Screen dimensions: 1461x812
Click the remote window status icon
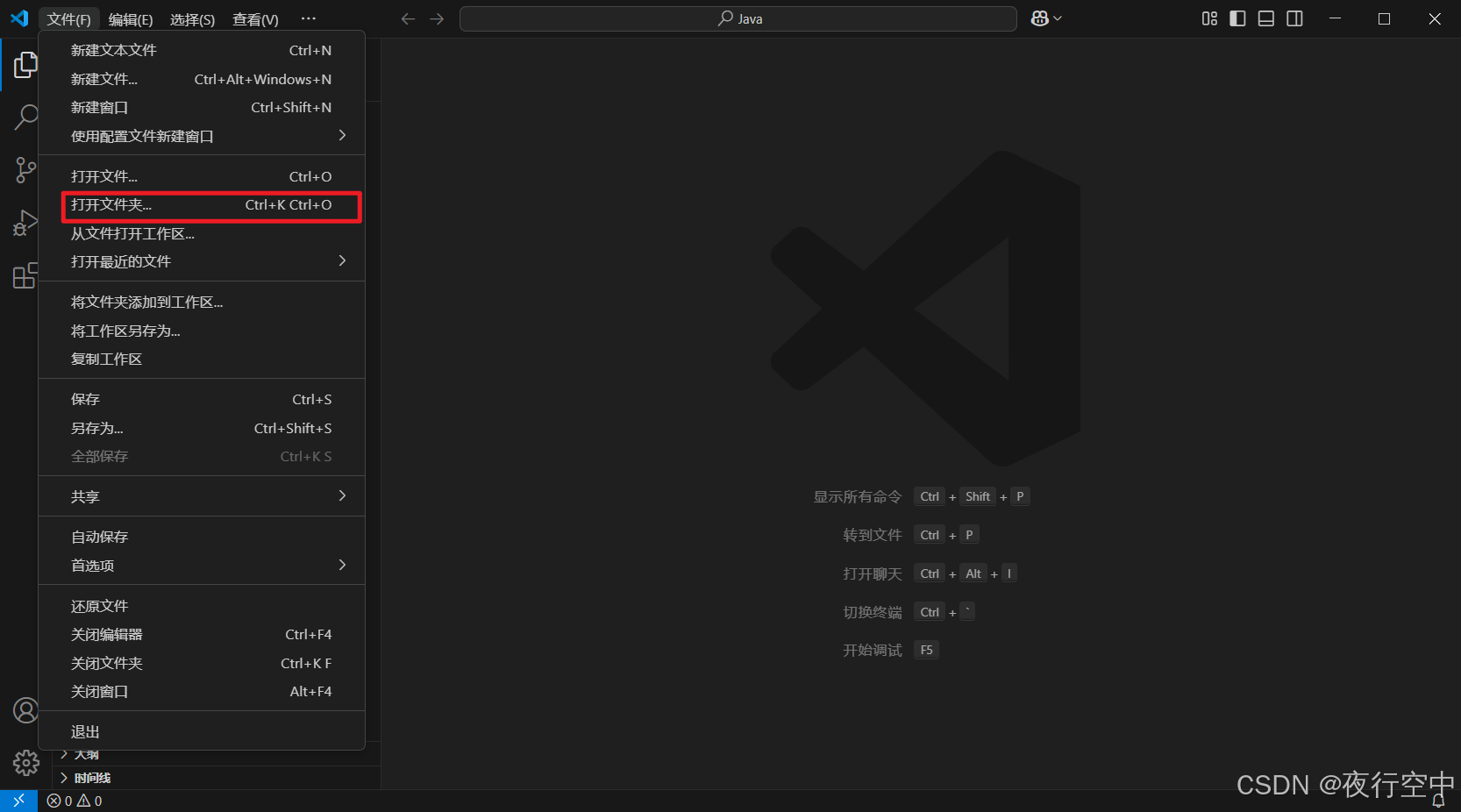click(18, 801)
